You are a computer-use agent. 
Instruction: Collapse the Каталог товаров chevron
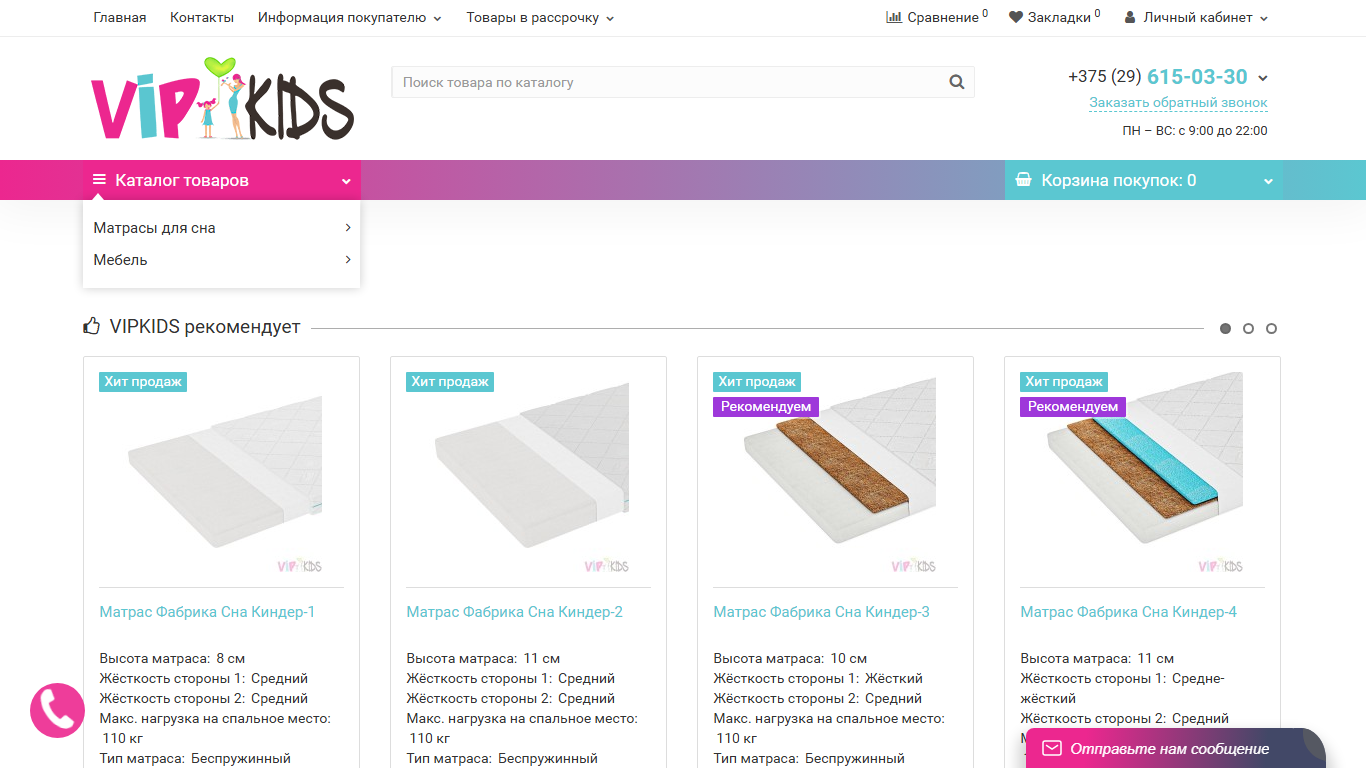pyautogui.click(x=346, y=181)
